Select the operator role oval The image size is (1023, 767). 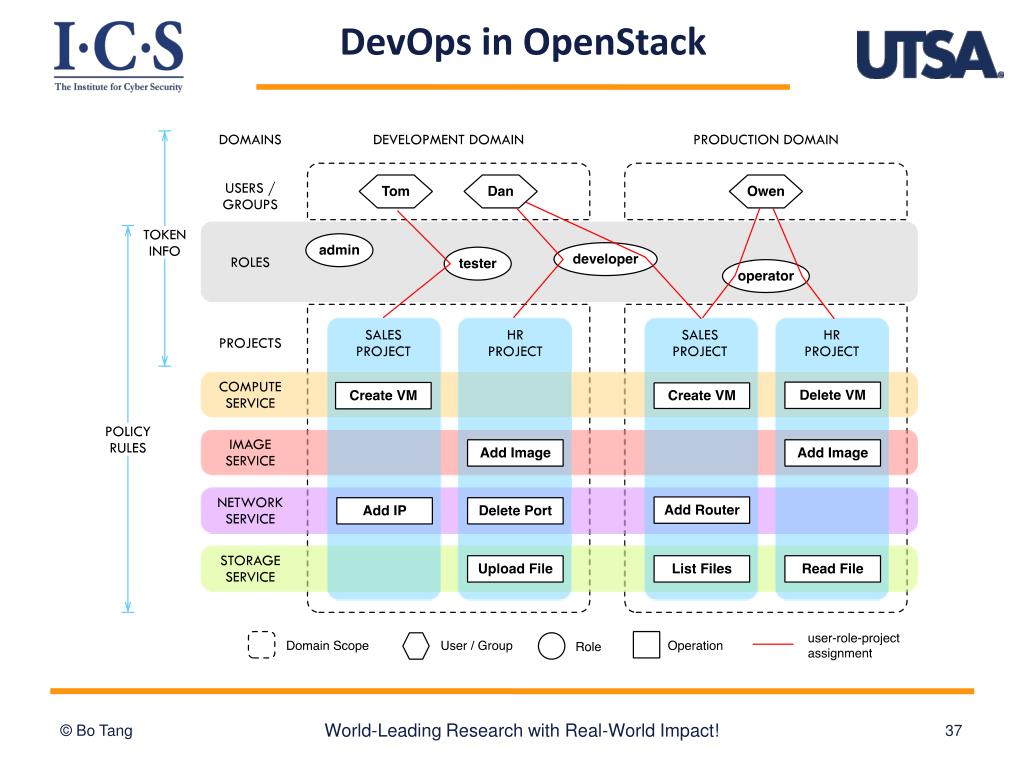click(x=766, y=276)
